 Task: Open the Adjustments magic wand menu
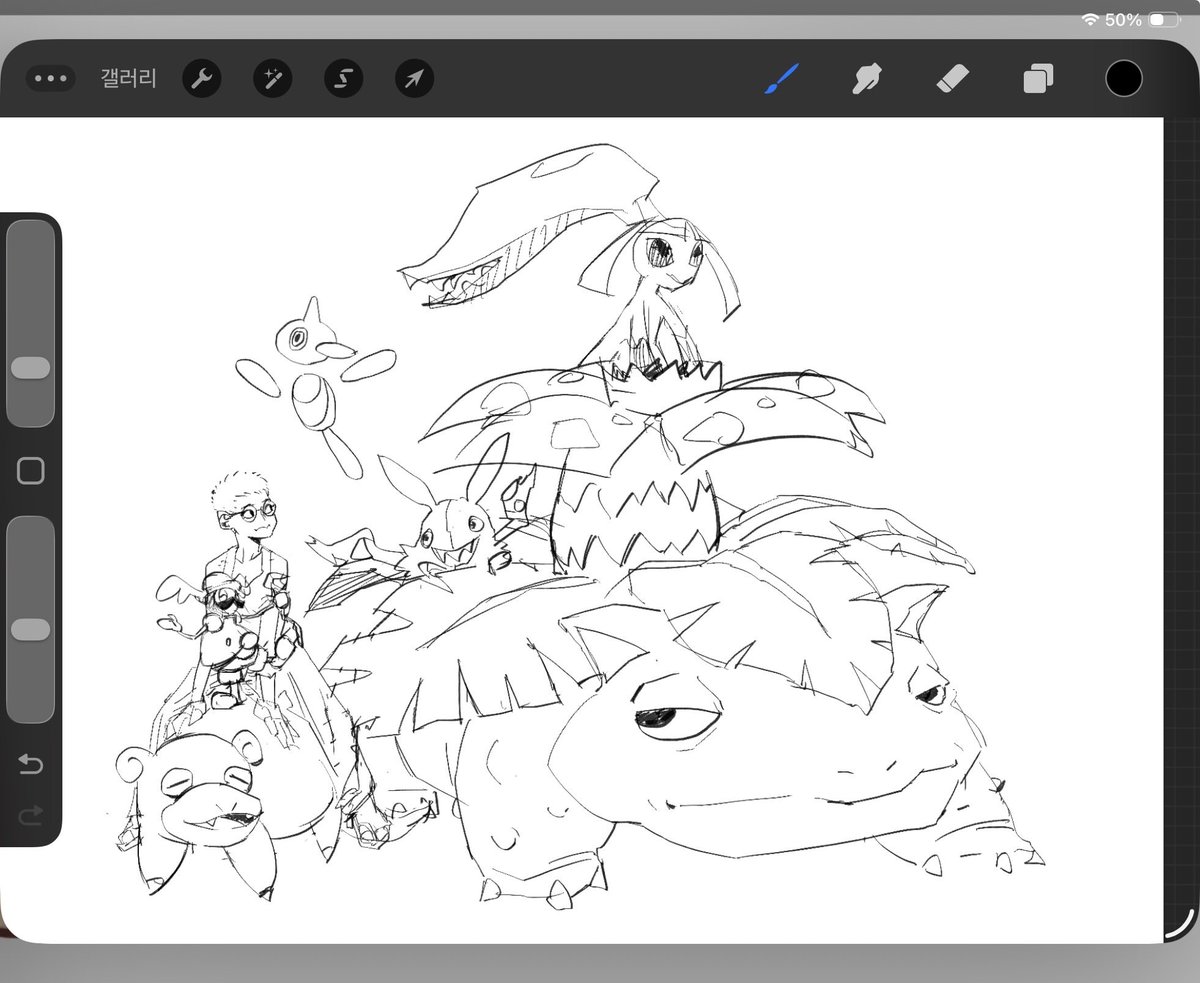(x=272, y=79)
